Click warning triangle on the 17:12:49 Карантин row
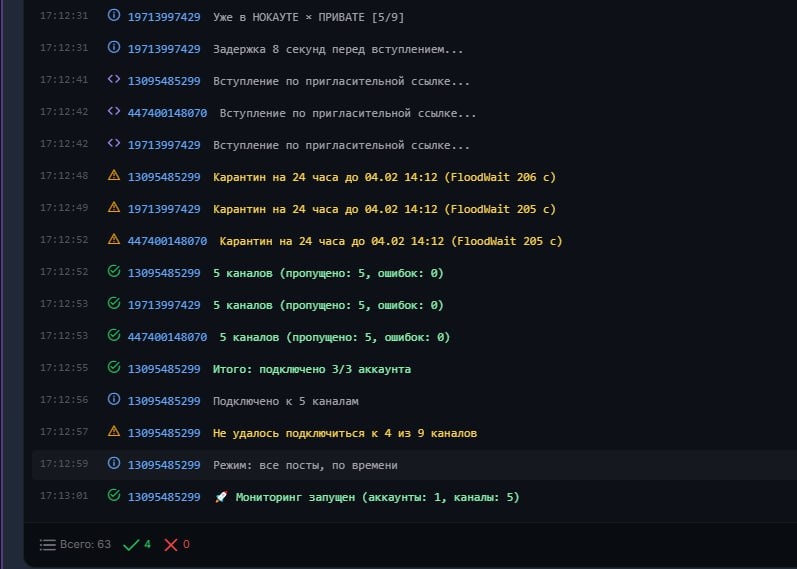Screen dimensions: 797x569 tap(114, 207)
